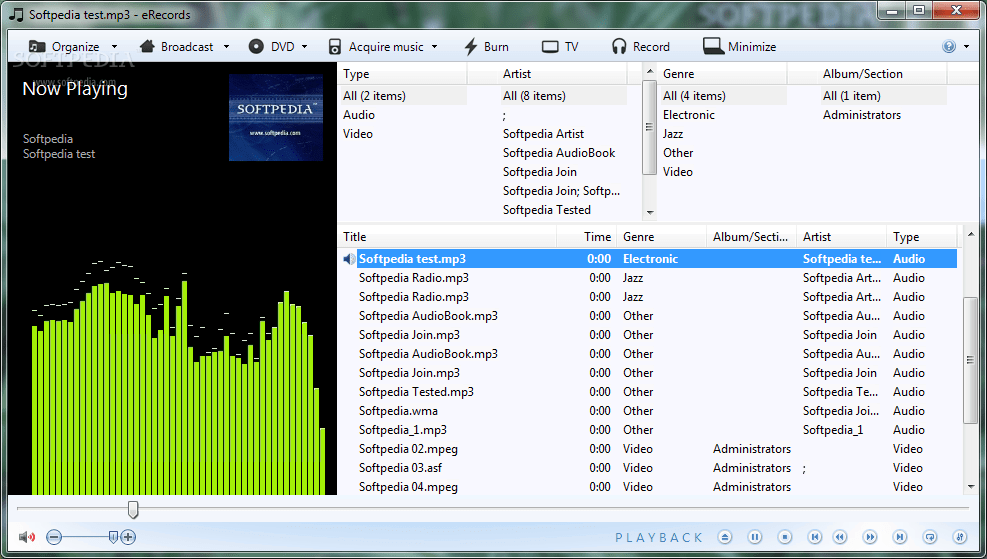Click the eject button in playback bar
The height and width of the screenshot is (559, 987).
[725, 537]
